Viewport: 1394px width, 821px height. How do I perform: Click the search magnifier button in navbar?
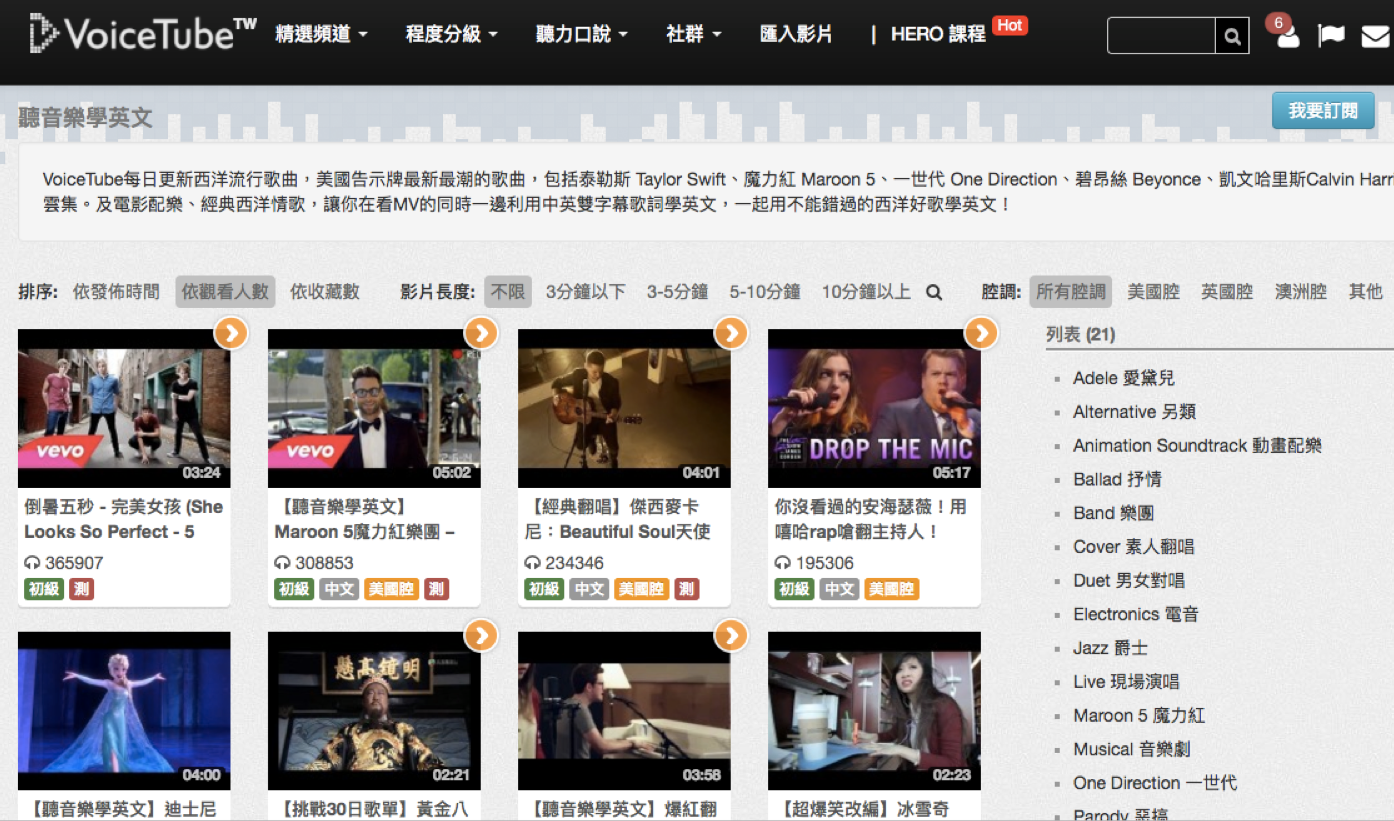click(x=1232, y=36)
